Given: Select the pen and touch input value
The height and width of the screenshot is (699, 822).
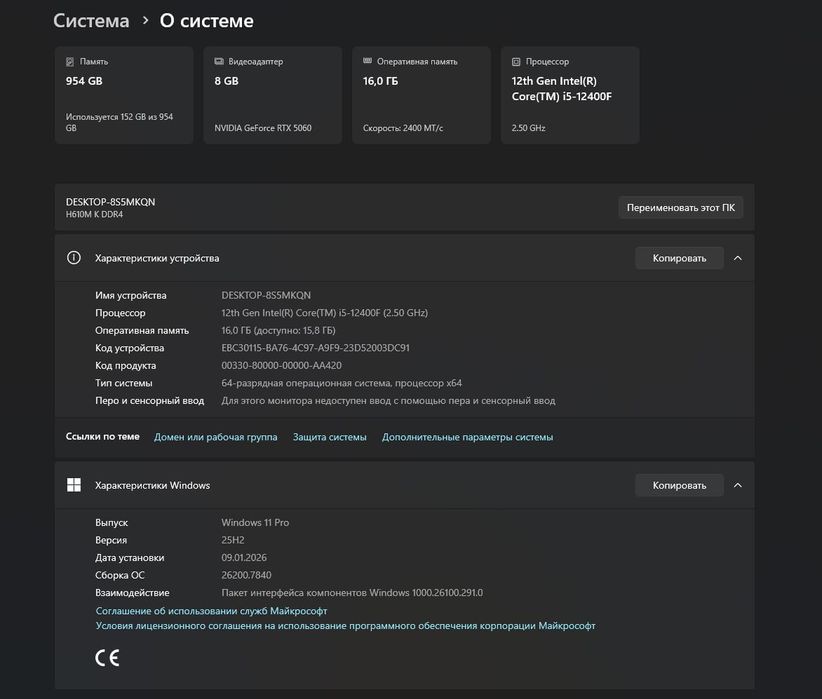Looking at the screenshot, I should pos(388,401).
